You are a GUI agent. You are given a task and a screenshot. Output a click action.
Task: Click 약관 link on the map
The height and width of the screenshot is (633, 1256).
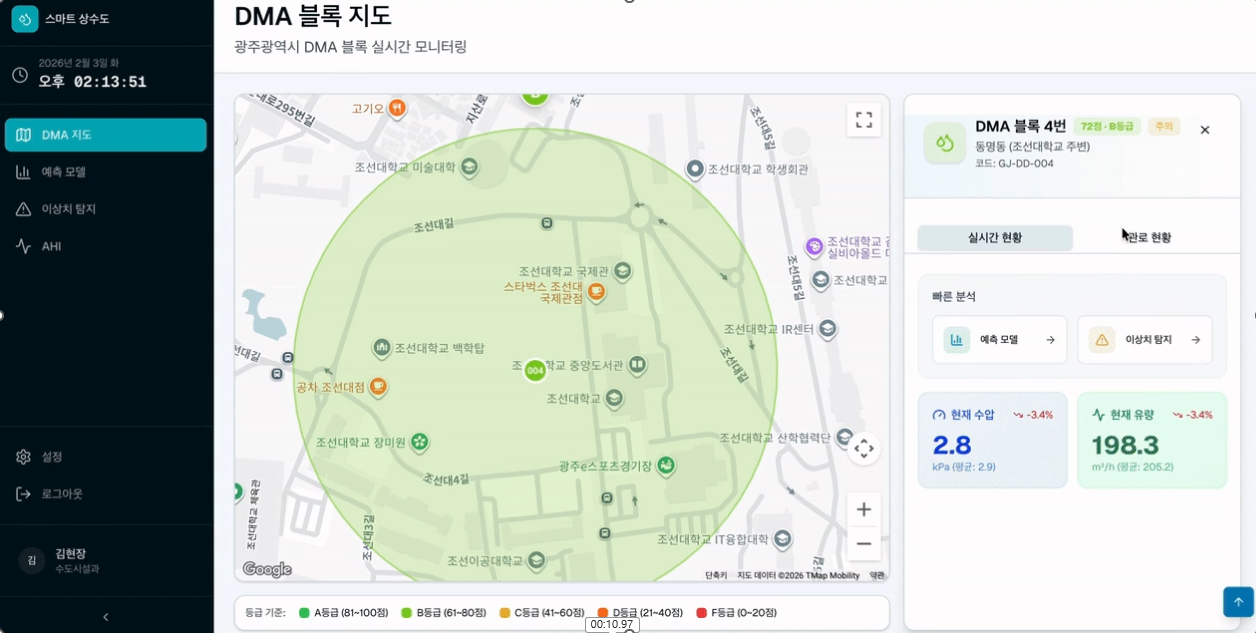877,575
